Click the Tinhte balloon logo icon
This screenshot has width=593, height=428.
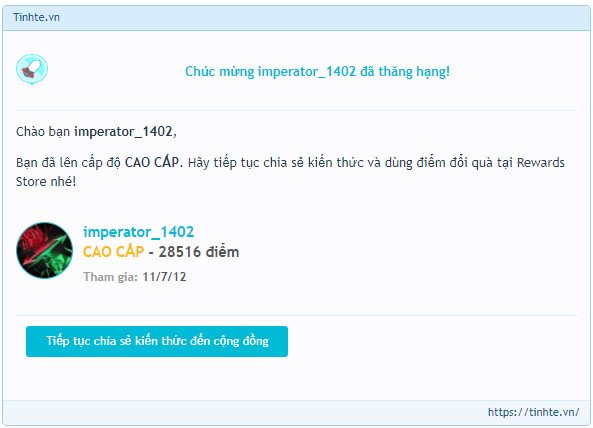[32, 69]
